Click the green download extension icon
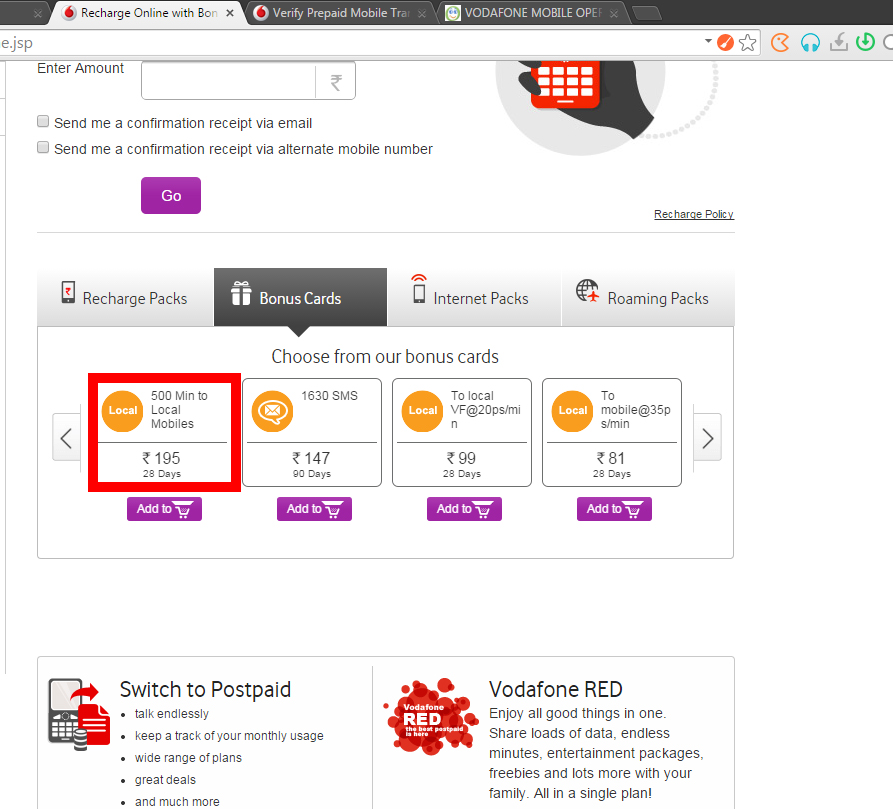 pyautogui.click(x=866, y=42)
